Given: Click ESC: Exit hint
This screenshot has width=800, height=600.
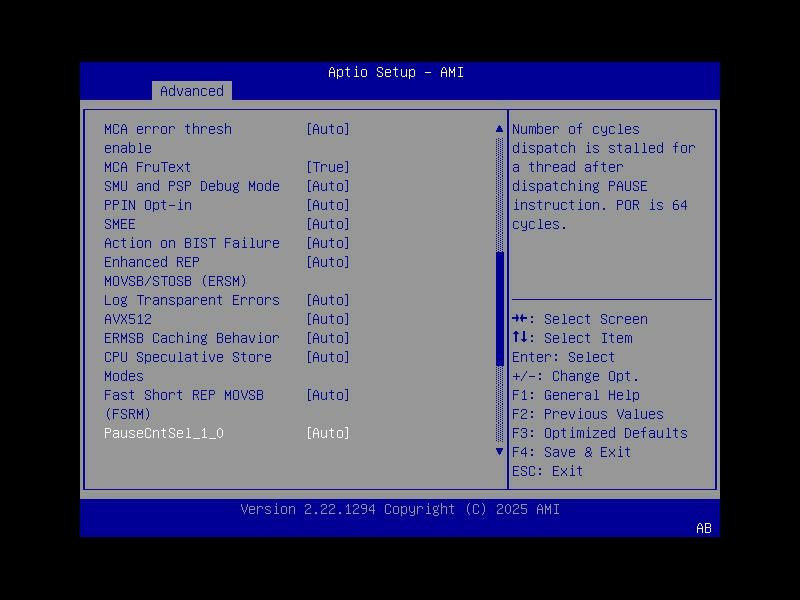Looking at the screenshot, I should point(547,471).
